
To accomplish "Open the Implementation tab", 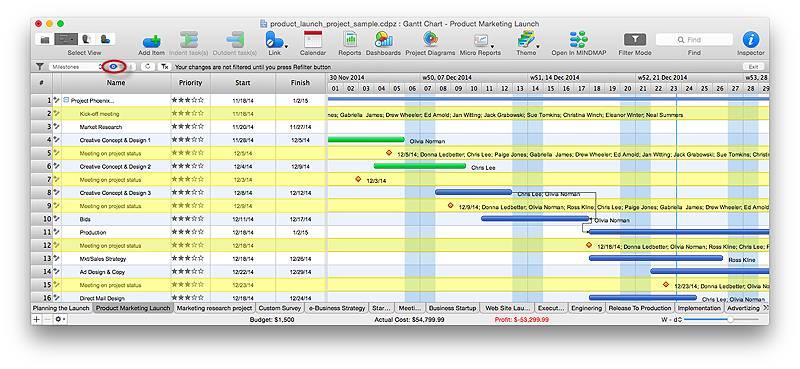I will (x=699, y=308).
